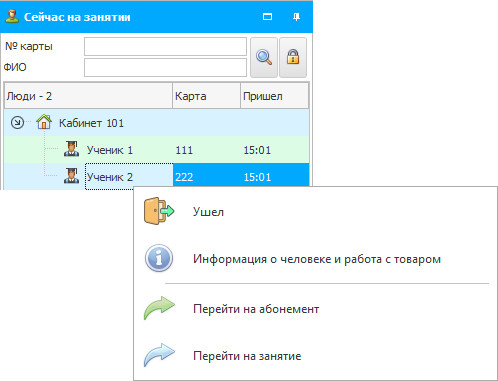This screenshot has height=381, width=498.
Task: Click the student icon of Ученик 2
Action: tap(71, 176)
